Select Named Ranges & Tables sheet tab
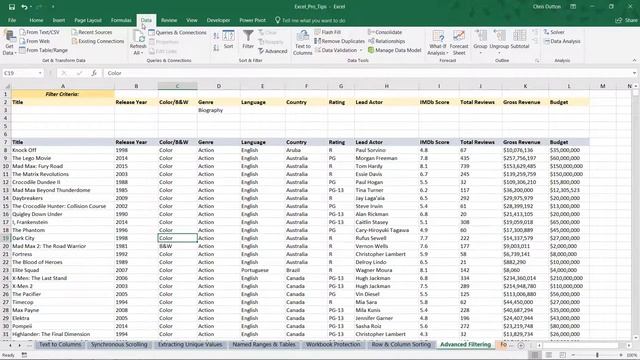The image size is (640, 360). pos(264,344)
